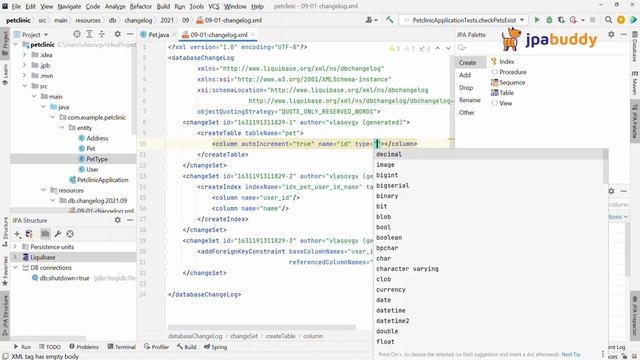Start debugging with the bug icon
The width and height of the screenshot is (640, 360).
point(549,20)
